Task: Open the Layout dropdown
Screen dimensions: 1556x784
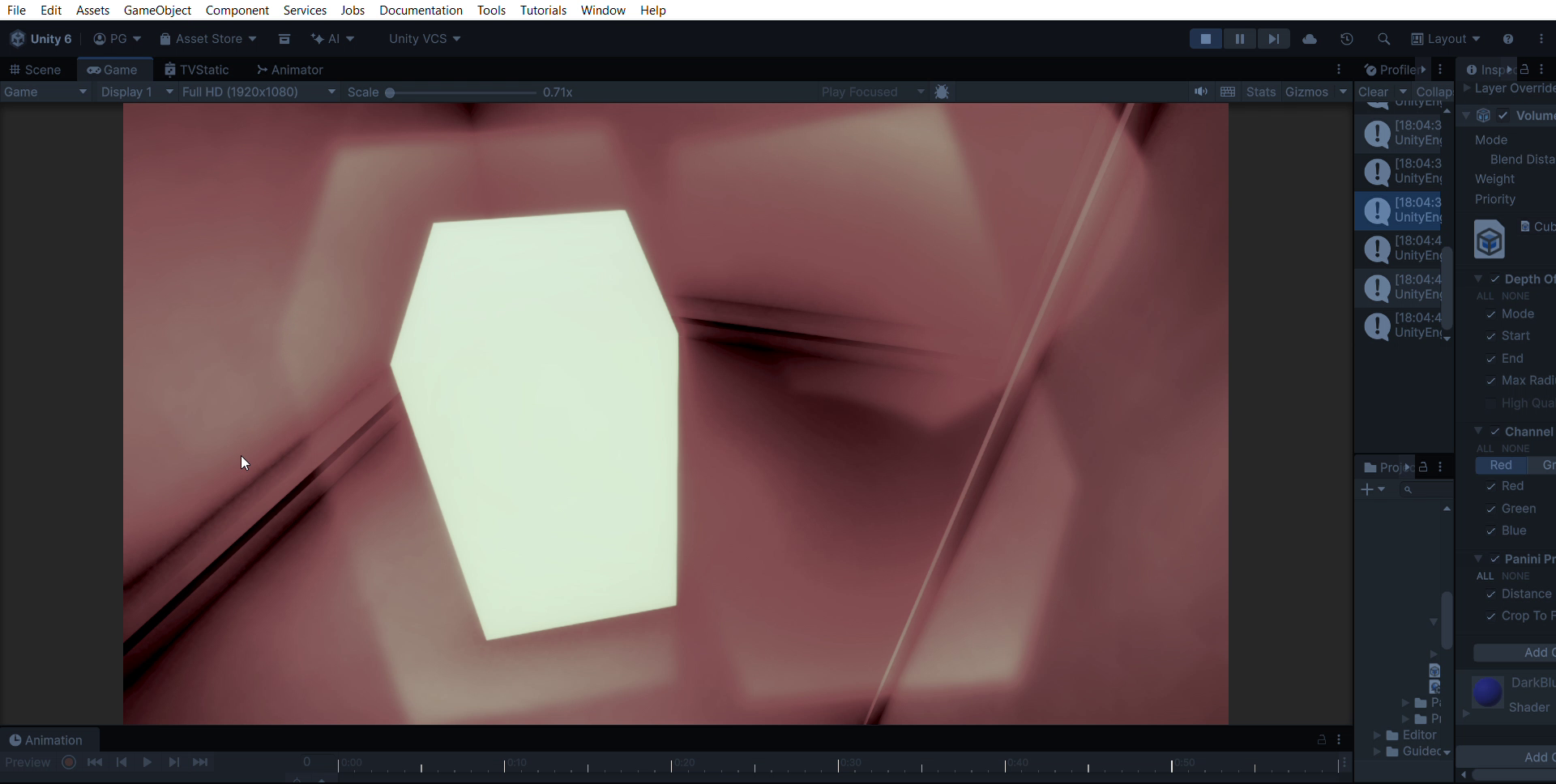Action: [1446, 39]
